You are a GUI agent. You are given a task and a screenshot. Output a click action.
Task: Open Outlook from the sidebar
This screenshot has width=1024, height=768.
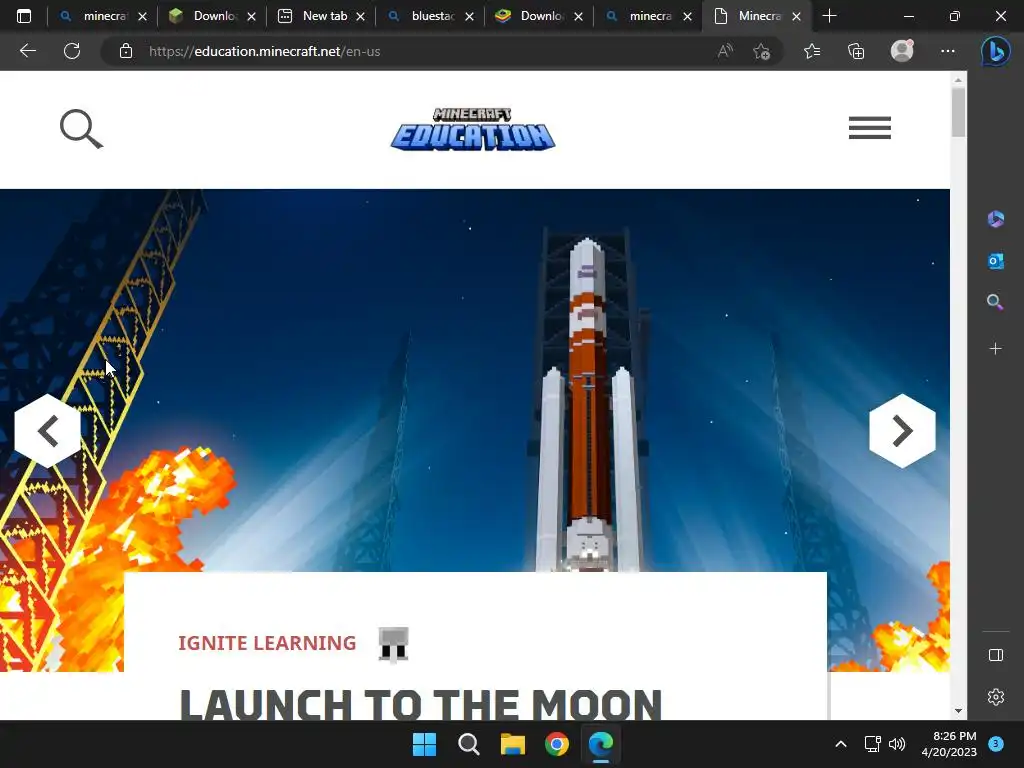click(x=995, y=261)
